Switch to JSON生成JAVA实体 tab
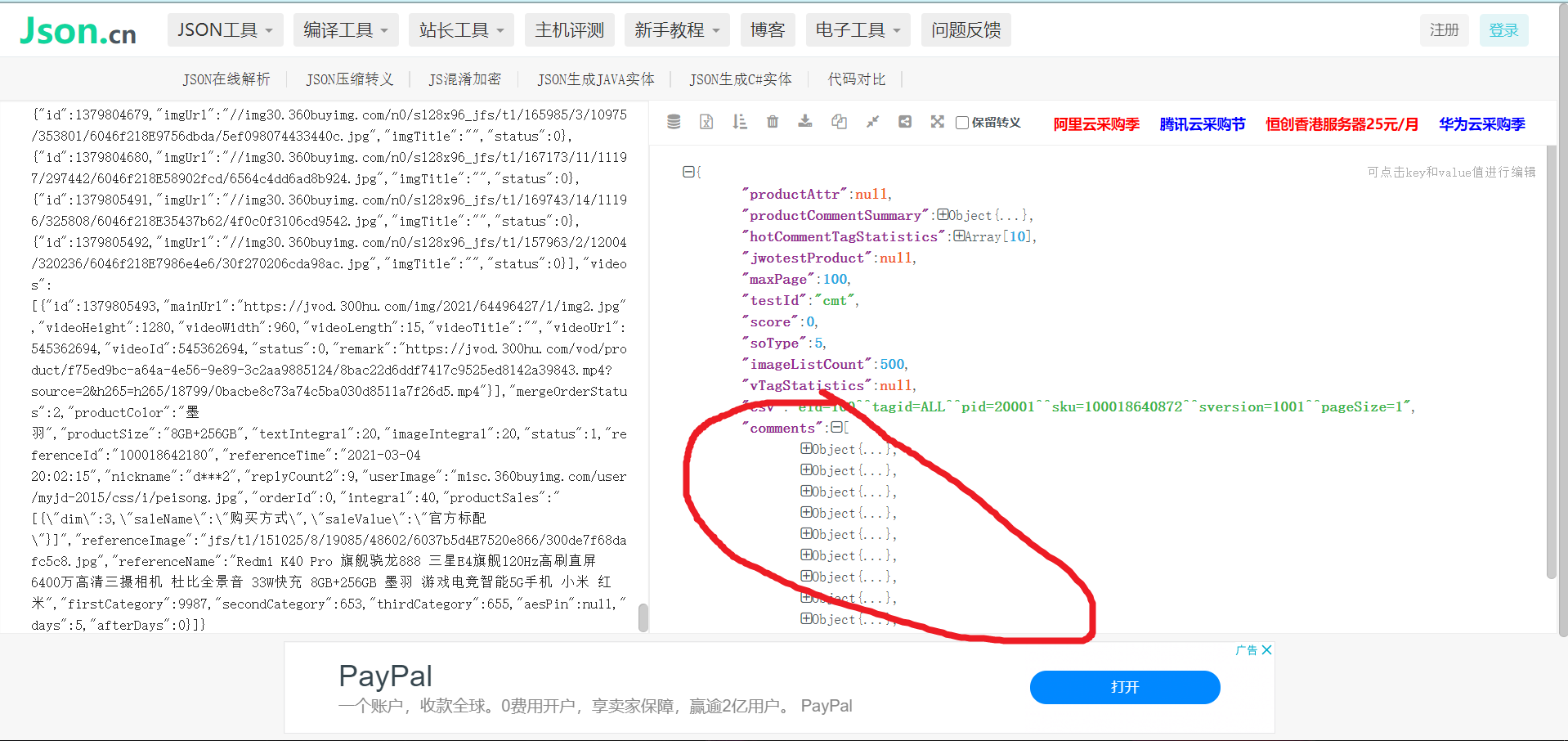The image size is (1568, 741). click(x=596, y=79)
